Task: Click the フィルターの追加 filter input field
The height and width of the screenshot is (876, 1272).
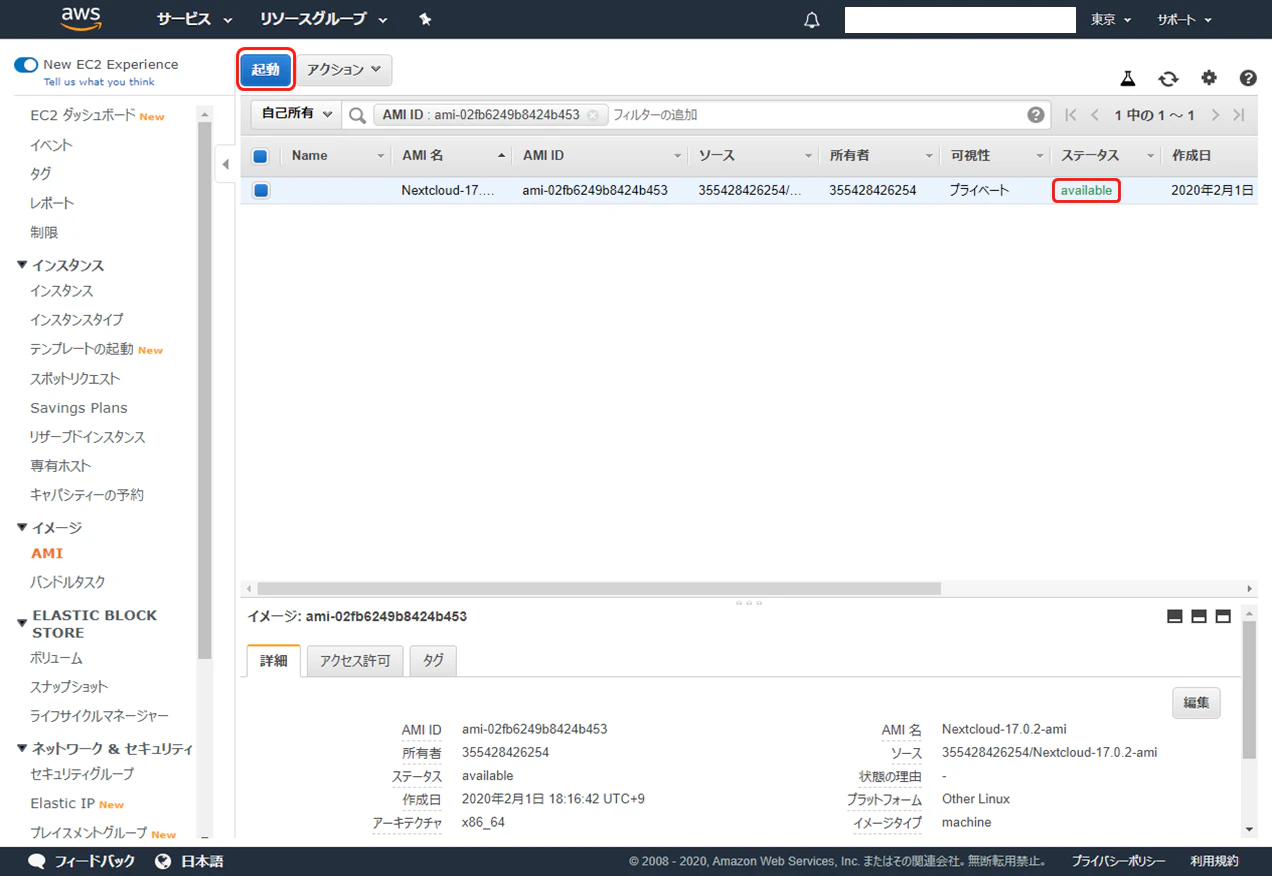Action: pyautogui.click(x=815, y=115)
